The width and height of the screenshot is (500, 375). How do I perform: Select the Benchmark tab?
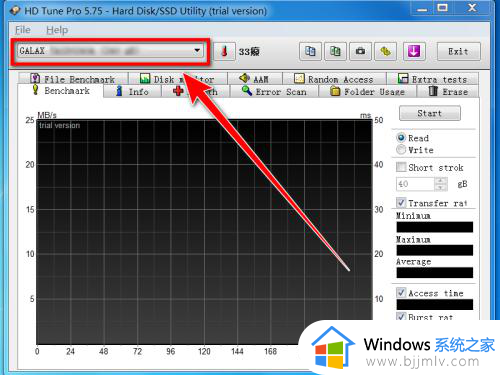pyautogui.click(x=61, y=91)
